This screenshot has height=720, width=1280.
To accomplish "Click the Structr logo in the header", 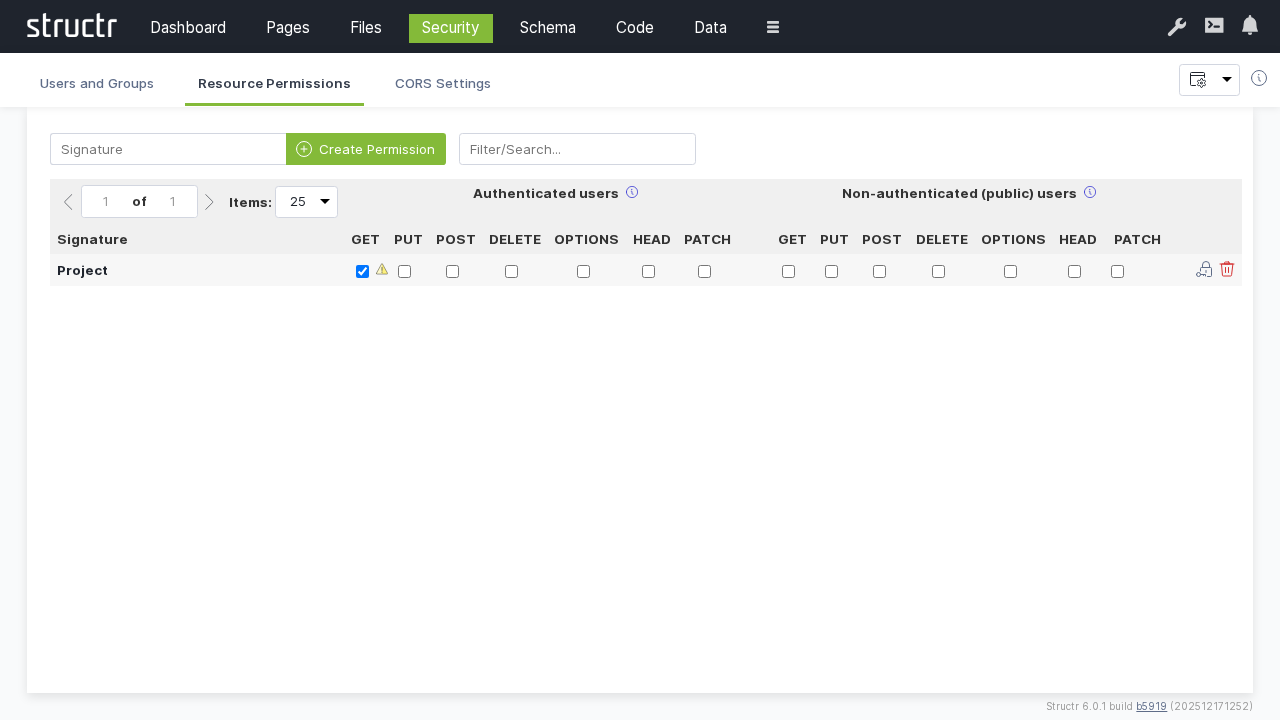I will click(x=70, y=26).
